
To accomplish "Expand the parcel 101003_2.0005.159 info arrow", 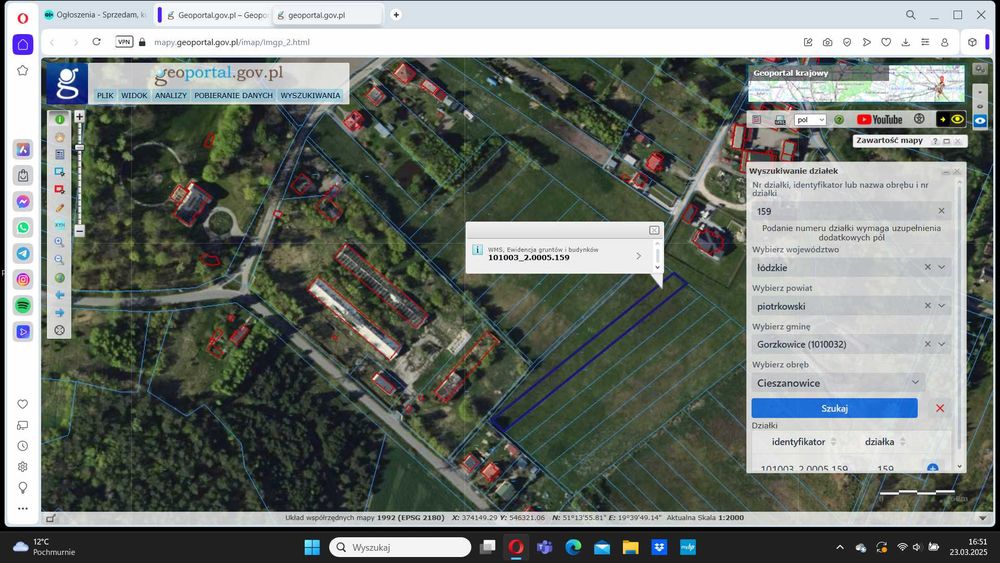I will (x=638, y=256).
